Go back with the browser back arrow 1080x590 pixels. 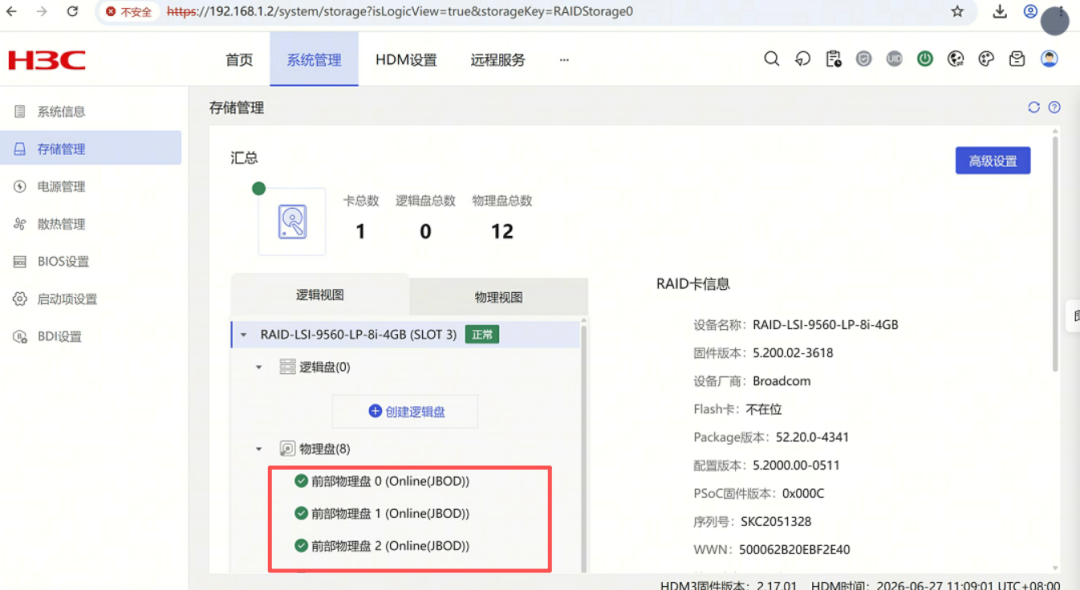click(x=12, y=11)
